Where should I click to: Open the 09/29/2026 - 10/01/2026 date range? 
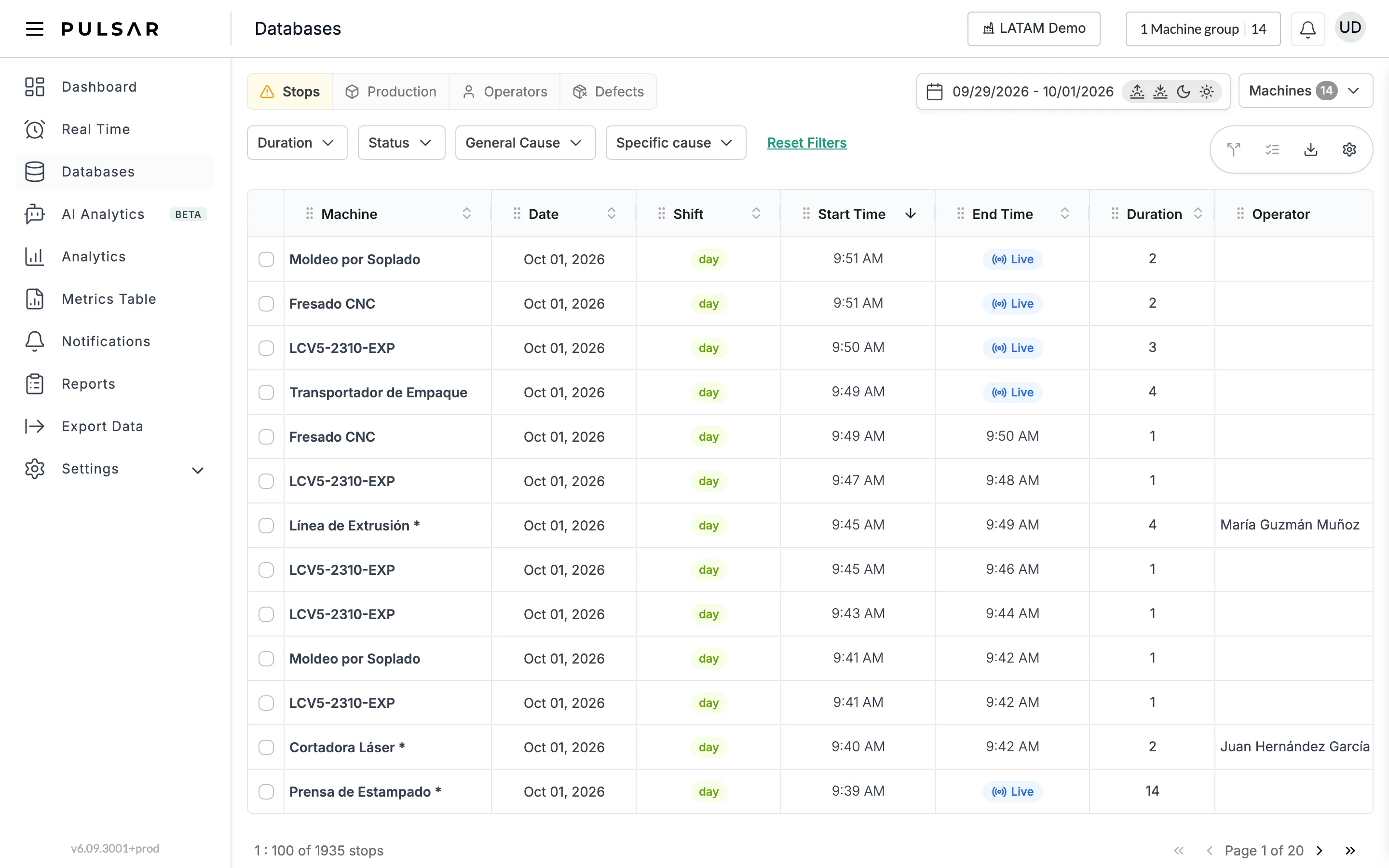point(1032,92)
